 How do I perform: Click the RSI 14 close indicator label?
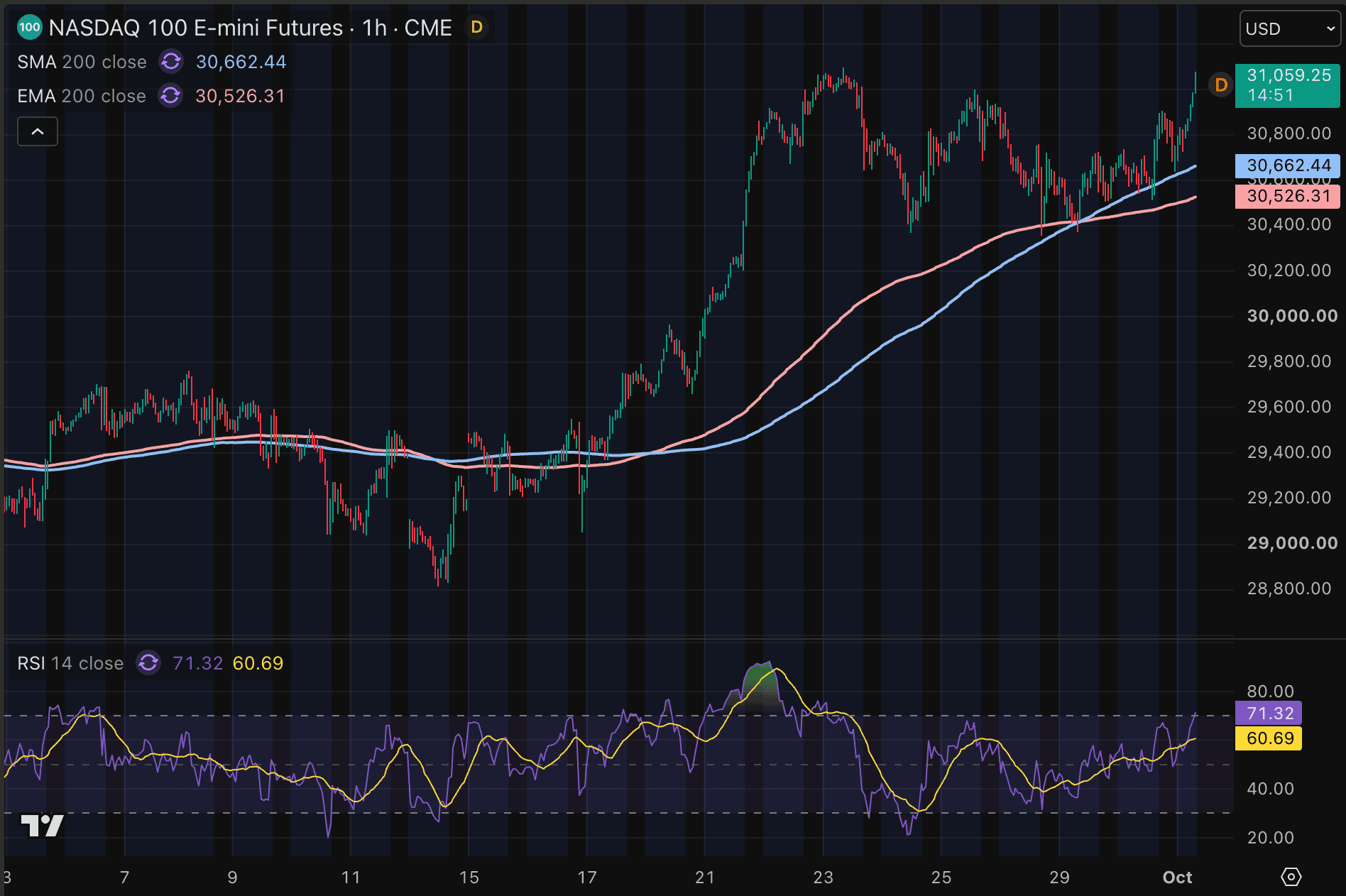coord(70,663)
